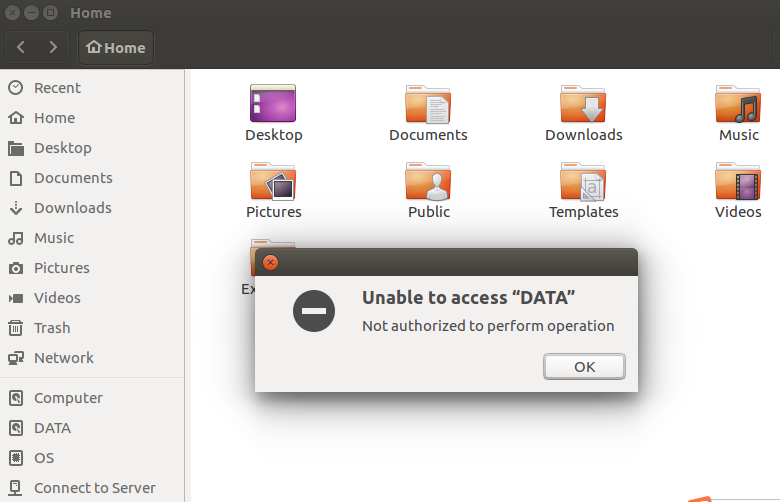This screenshot has height=502, width=780.
Task: Open the Documents folder icon
Action: [x=428, y=104]
